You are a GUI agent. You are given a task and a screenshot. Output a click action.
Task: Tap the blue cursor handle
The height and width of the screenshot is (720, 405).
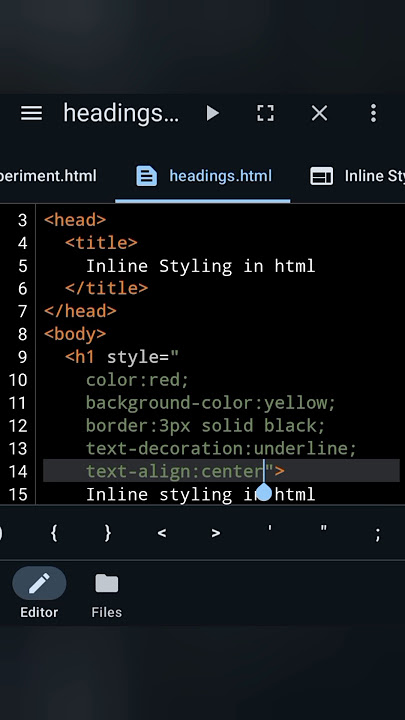(x=264, y=493)
